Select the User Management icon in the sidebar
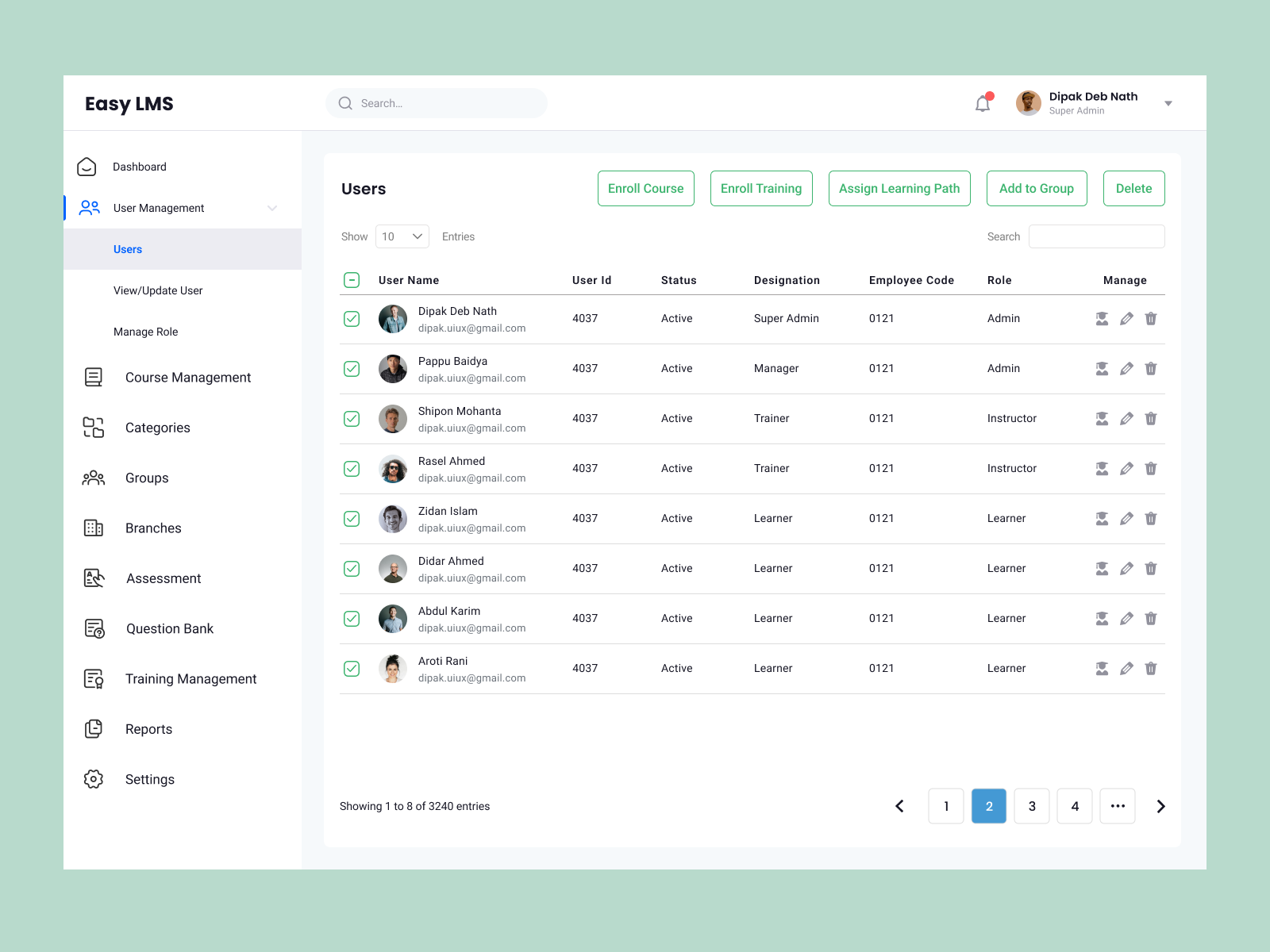The height and width of the screenshot is (952, 1270). 88,208
